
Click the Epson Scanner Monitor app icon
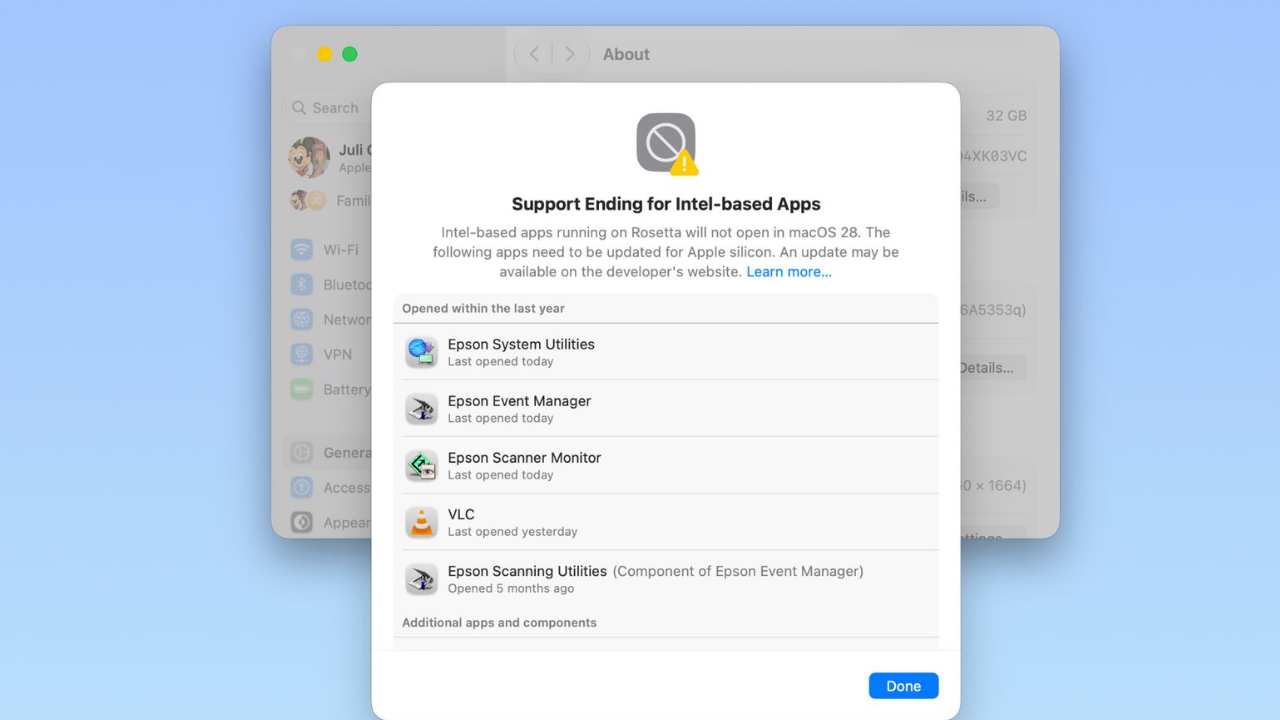tap(421, 466)
